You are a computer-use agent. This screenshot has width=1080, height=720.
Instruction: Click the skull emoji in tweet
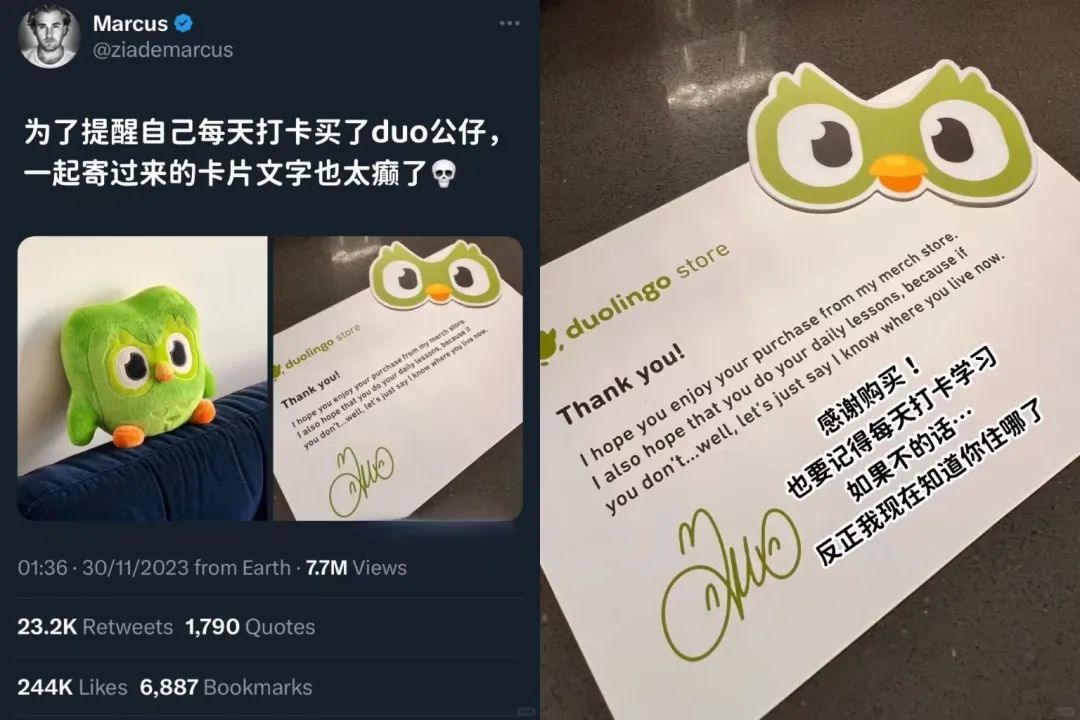[443, 175]
